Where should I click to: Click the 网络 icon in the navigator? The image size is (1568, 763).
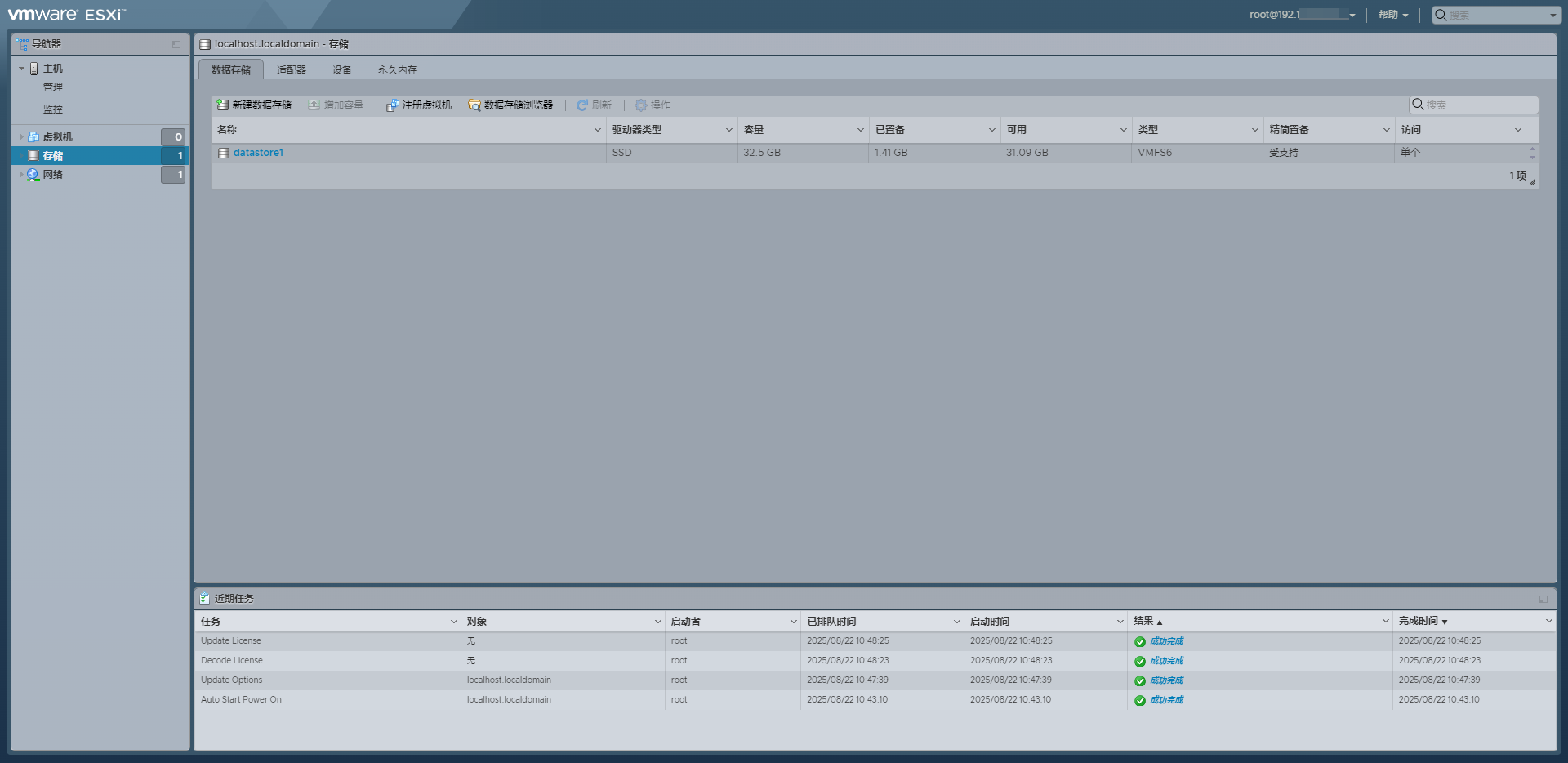tap(33, 174)
